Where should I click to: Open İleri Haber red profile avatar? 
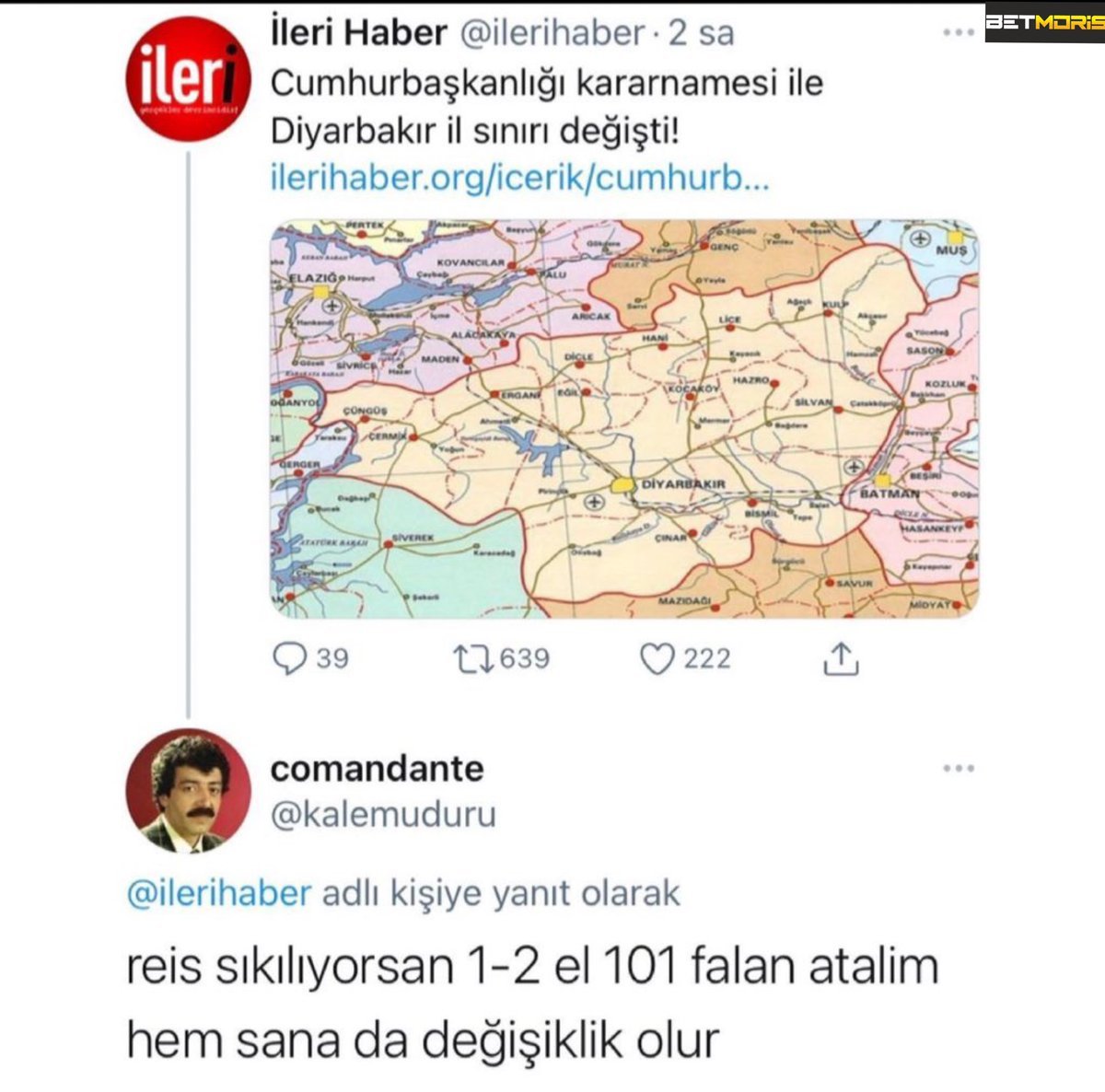pos(188,78)
